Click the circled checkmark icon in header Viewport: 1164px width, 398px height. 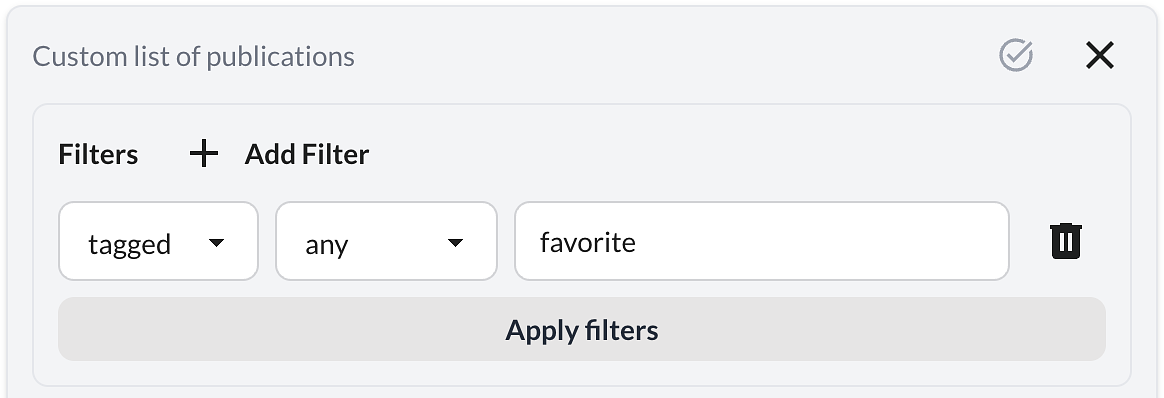coord(1016,56)
